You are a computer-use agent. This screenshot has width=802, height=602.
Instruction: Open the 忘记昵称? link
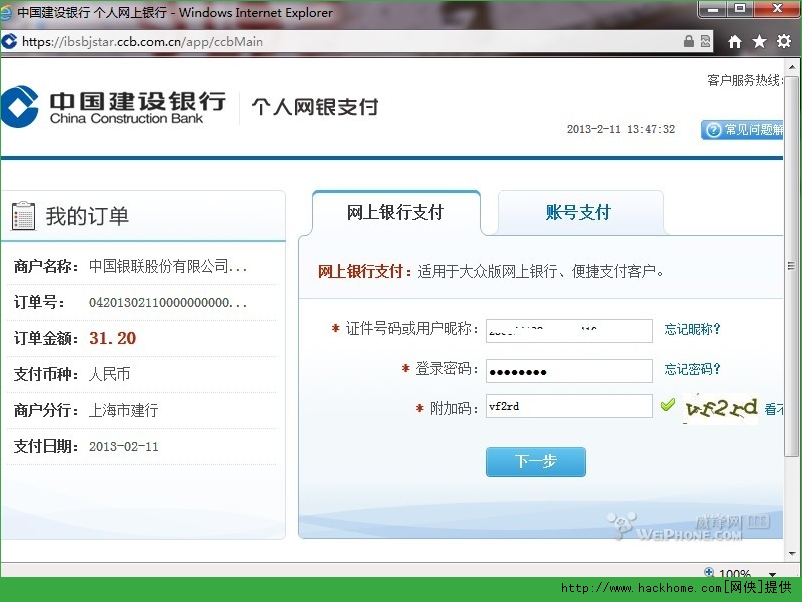(x=692, y=329)
